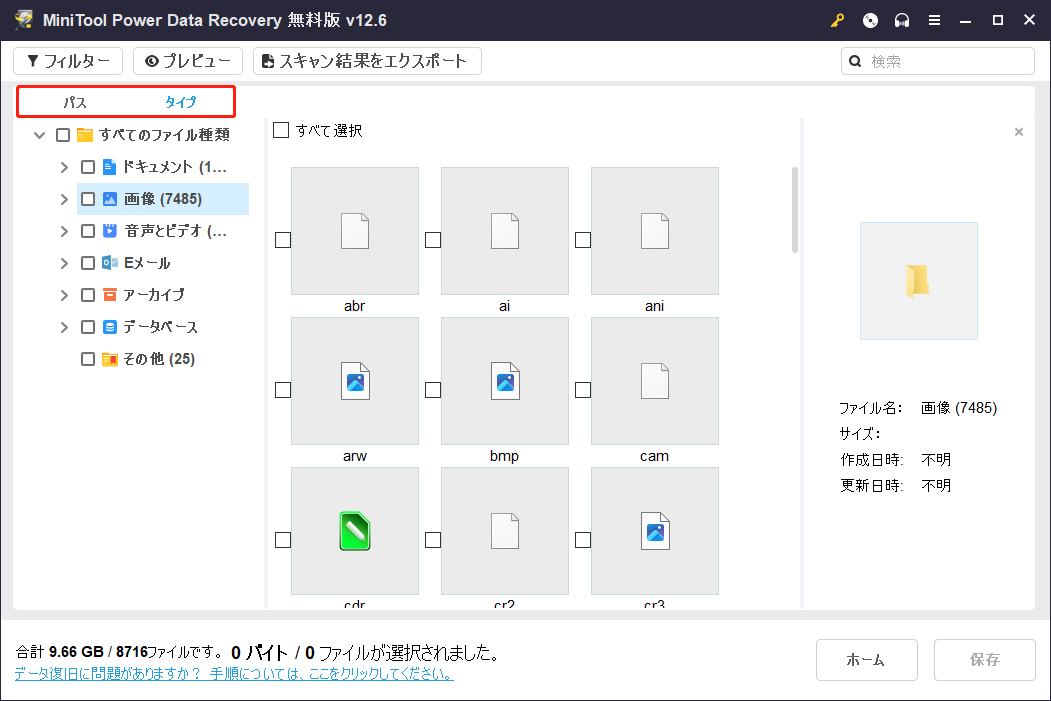
Task: Check the その他 (25) checkbox
Action: (87, 358)
